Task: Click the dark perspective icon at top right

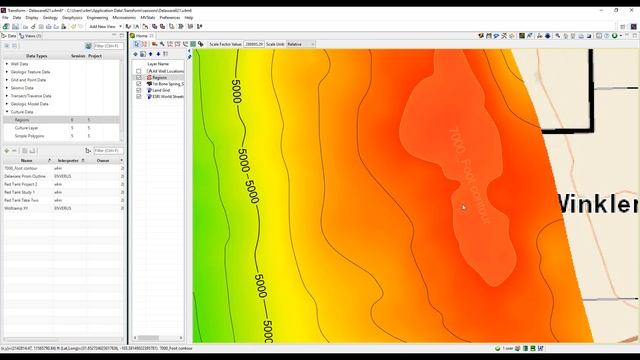Action: pyautogui.click(x=633, y=27)
